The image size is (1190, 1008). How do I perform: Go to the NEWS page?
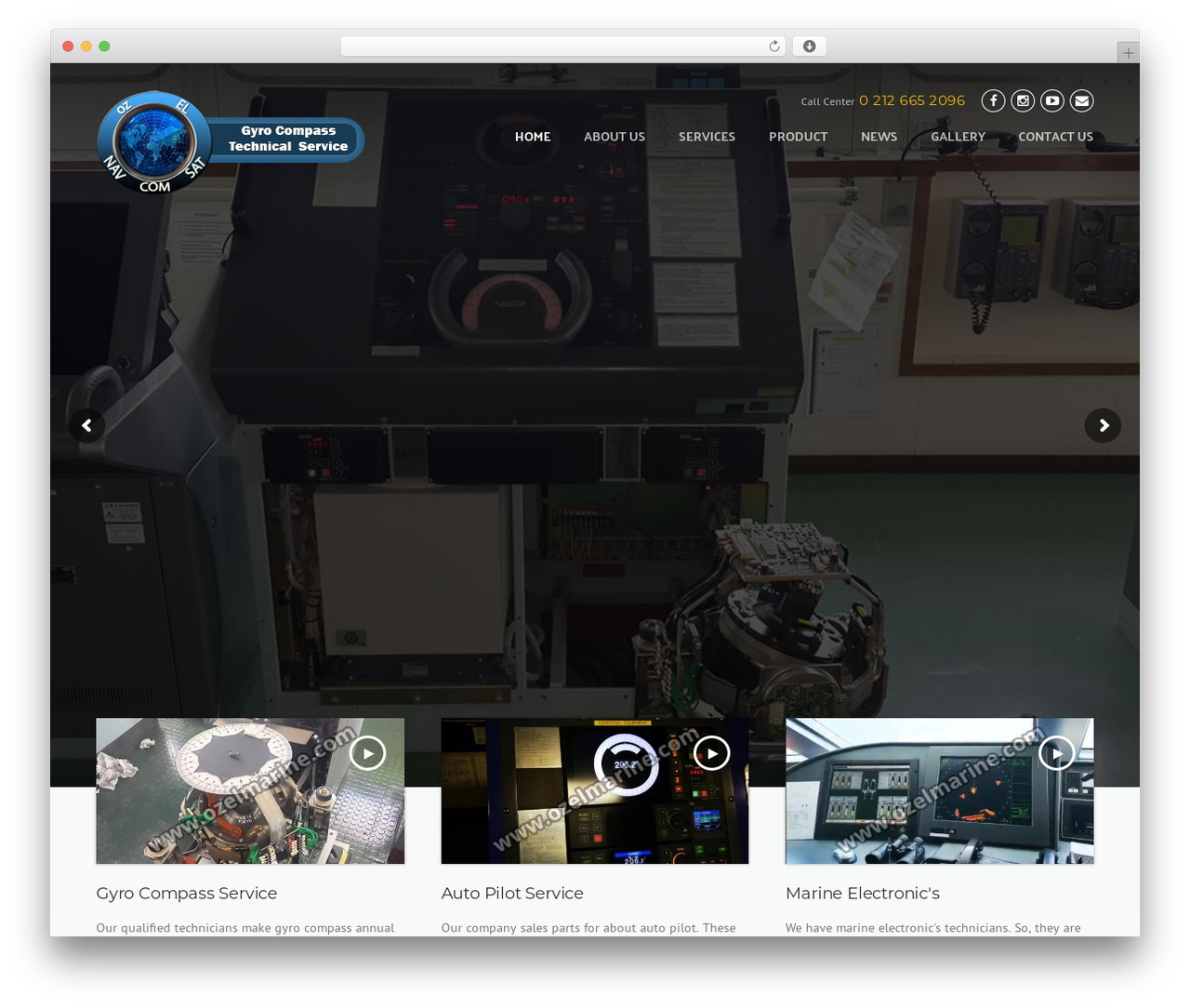coord(879,137)
